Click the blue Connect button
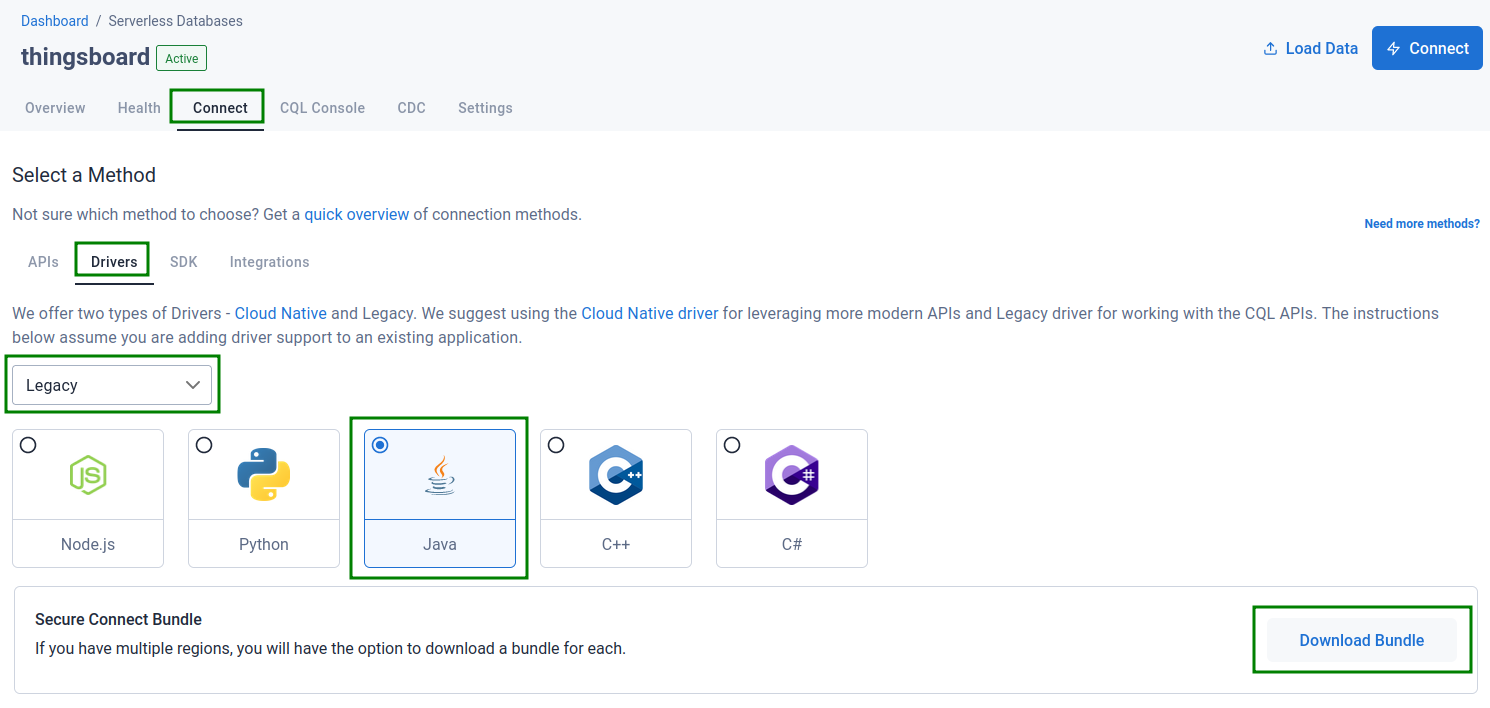The height and width of the screenshot is (708, 1490). [x=1427, y=48]
